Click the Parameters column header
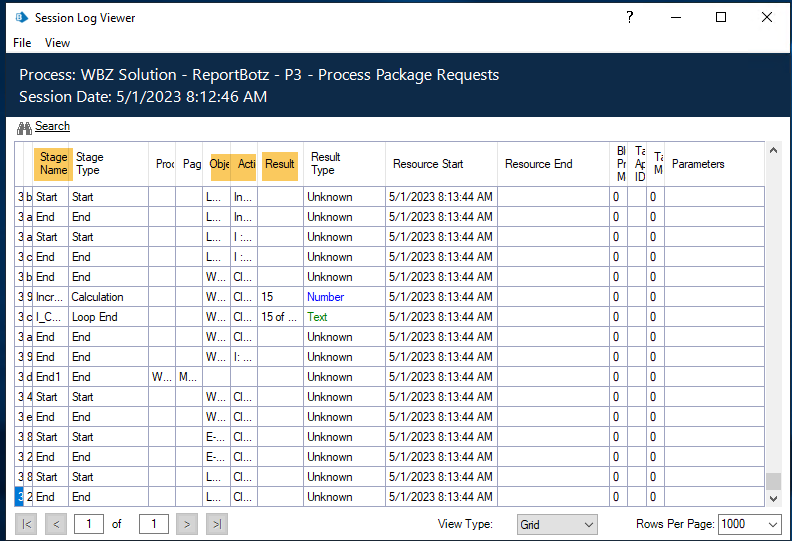Viewport: 792px width, 541px height. coord(714,164)
